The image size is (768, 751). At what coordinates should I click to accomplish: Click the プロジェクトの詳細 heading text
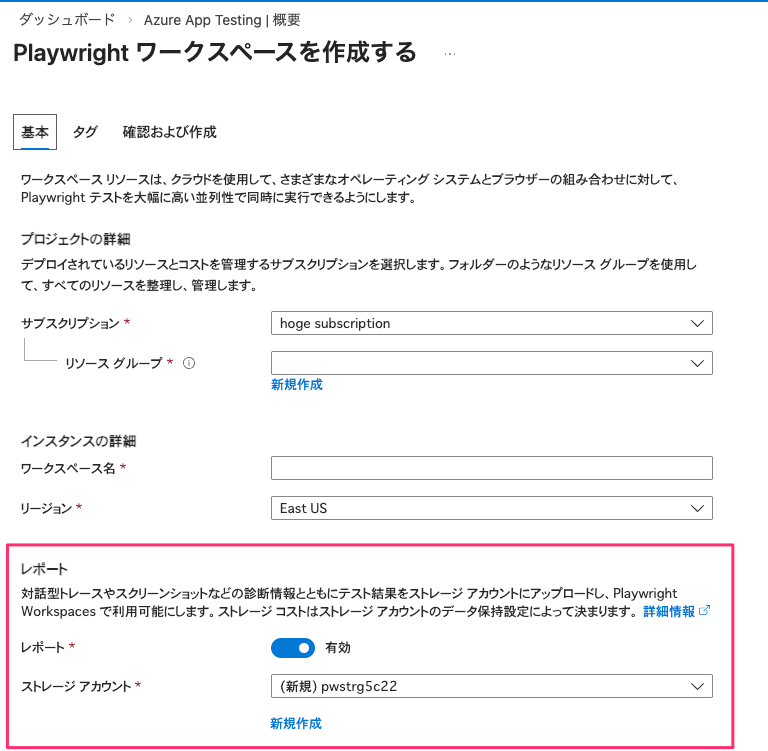(75, 239)
